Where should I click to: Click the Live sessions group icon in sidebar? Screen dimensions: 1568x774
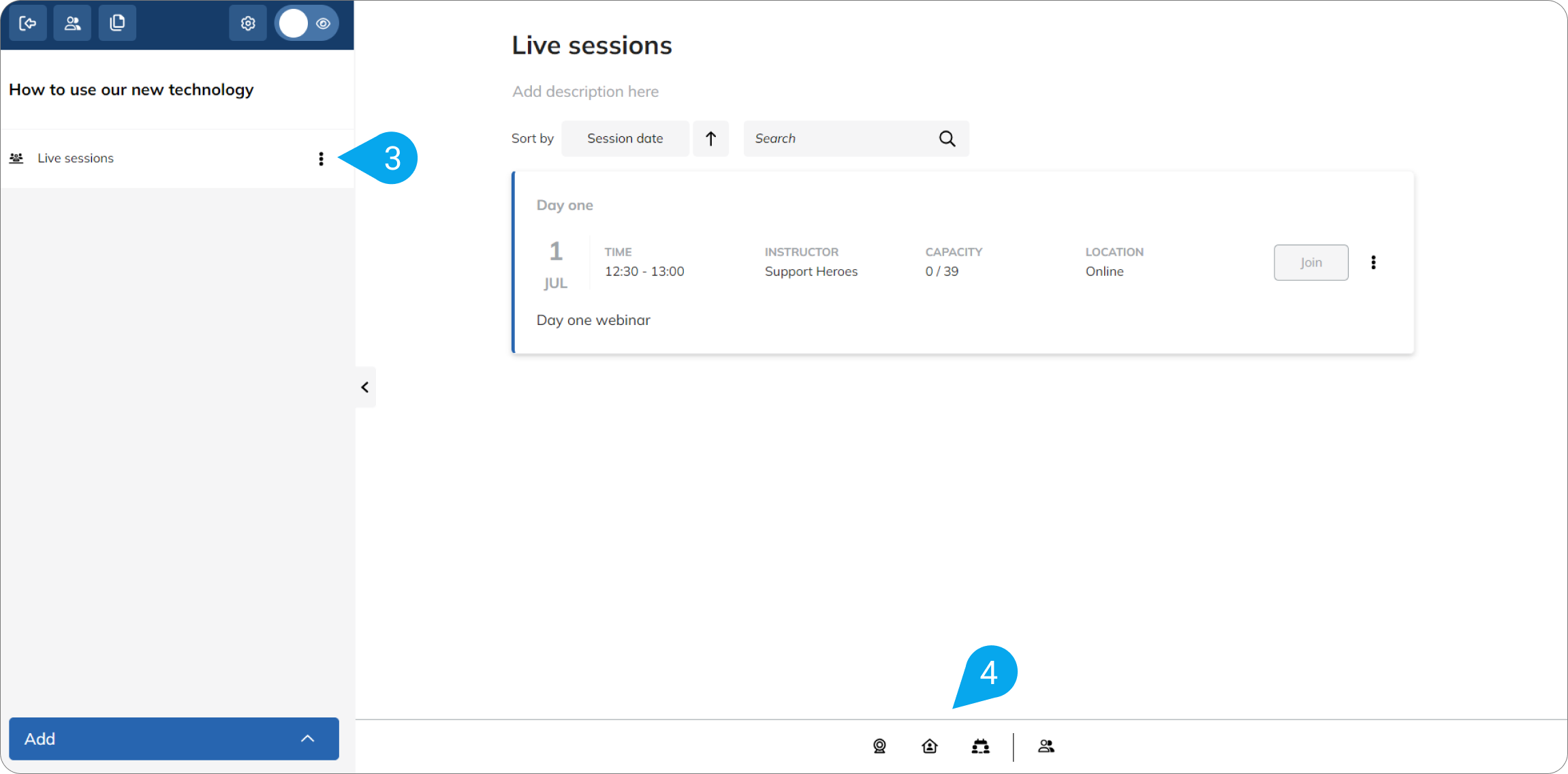tap(17, 157)
